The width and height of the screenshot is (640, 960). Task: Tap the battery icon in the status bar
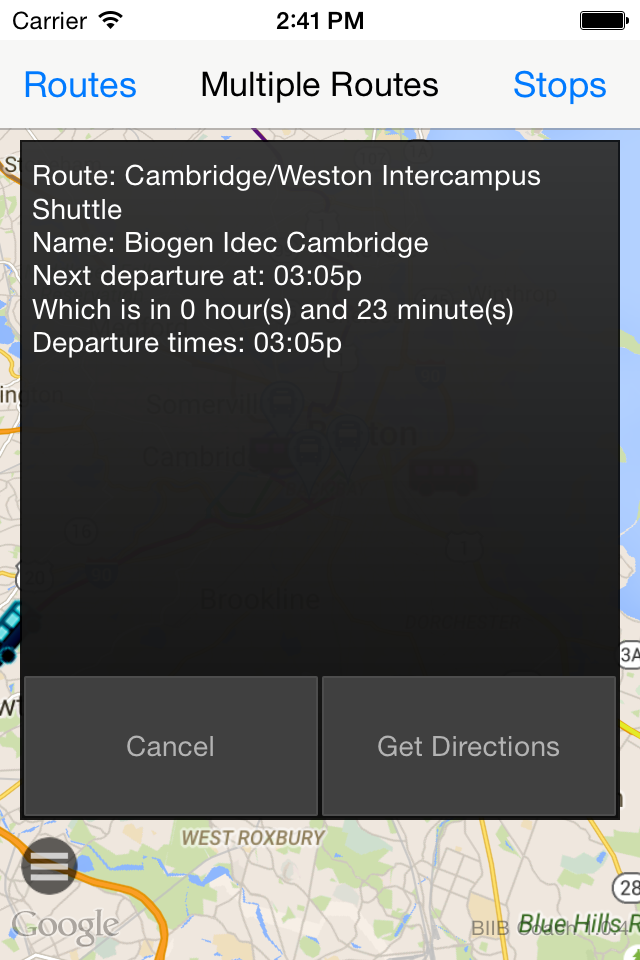pos(603,19)
